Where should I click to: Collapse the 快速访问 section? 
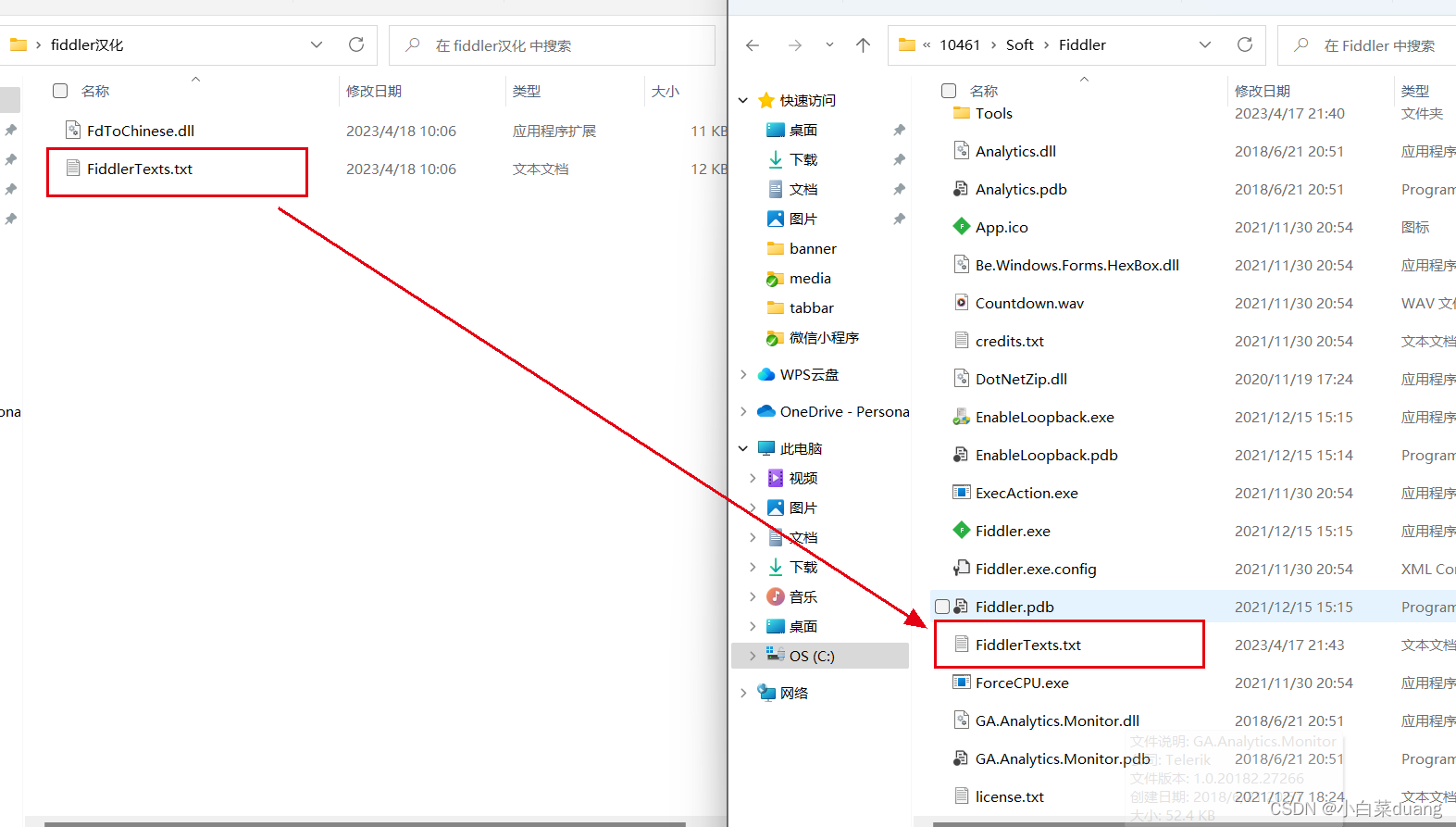[743, 100]
